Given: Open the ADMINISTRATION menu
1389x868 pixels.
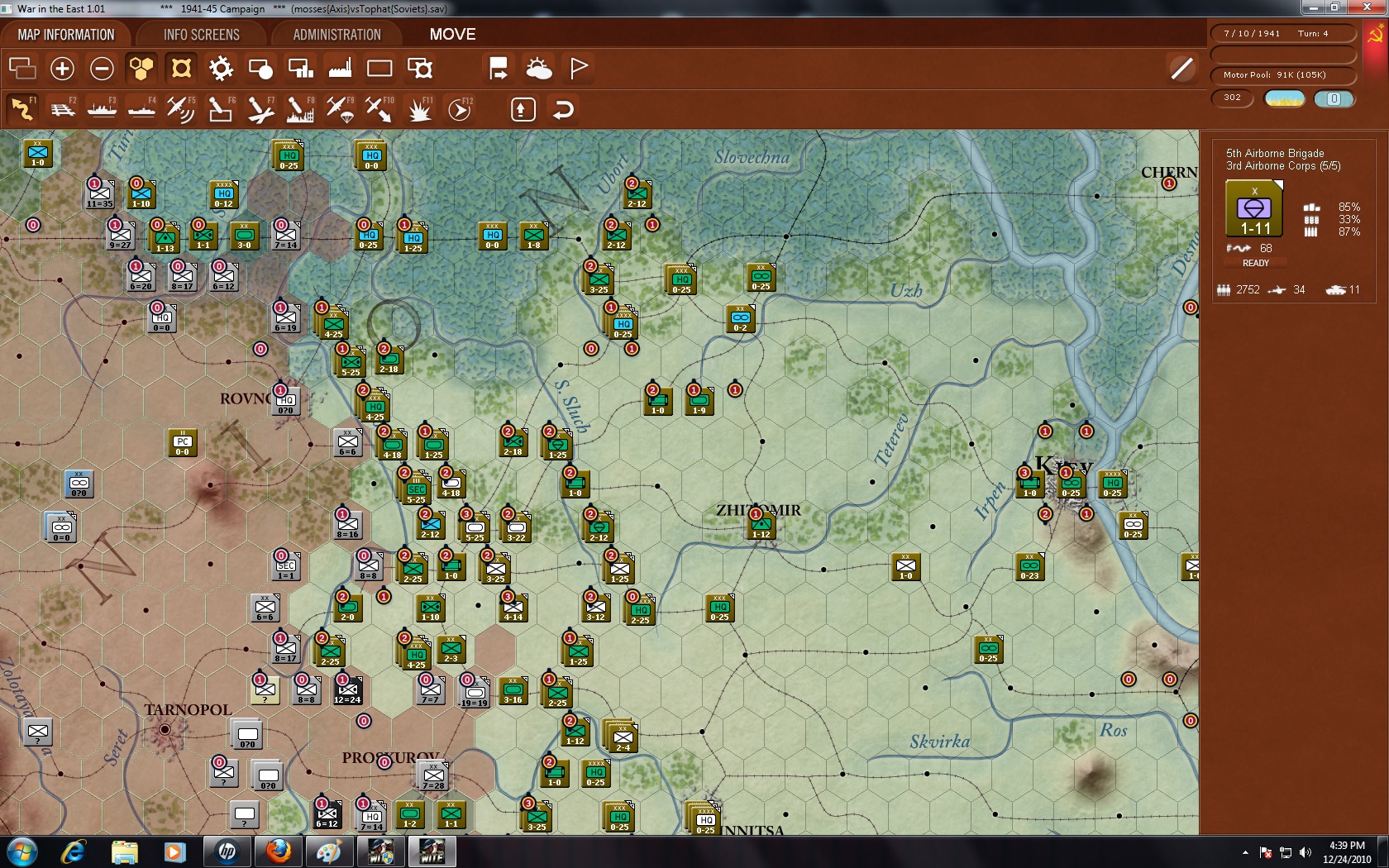Looking at the screenshot, I should coord(334,34).
